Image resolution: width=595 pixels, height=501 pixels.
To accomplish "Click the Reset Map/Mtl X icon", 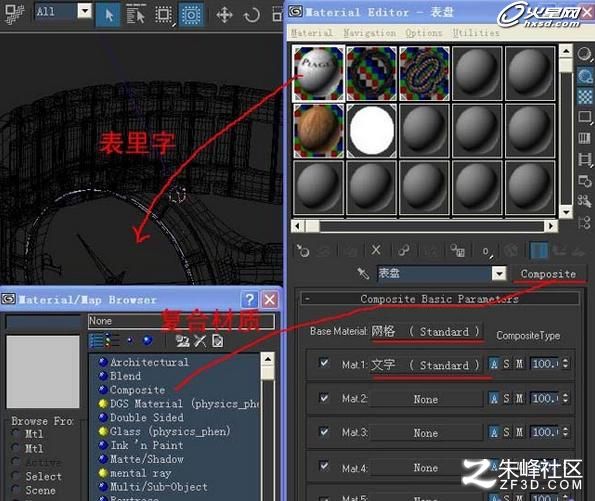I will tap(376, 250).
